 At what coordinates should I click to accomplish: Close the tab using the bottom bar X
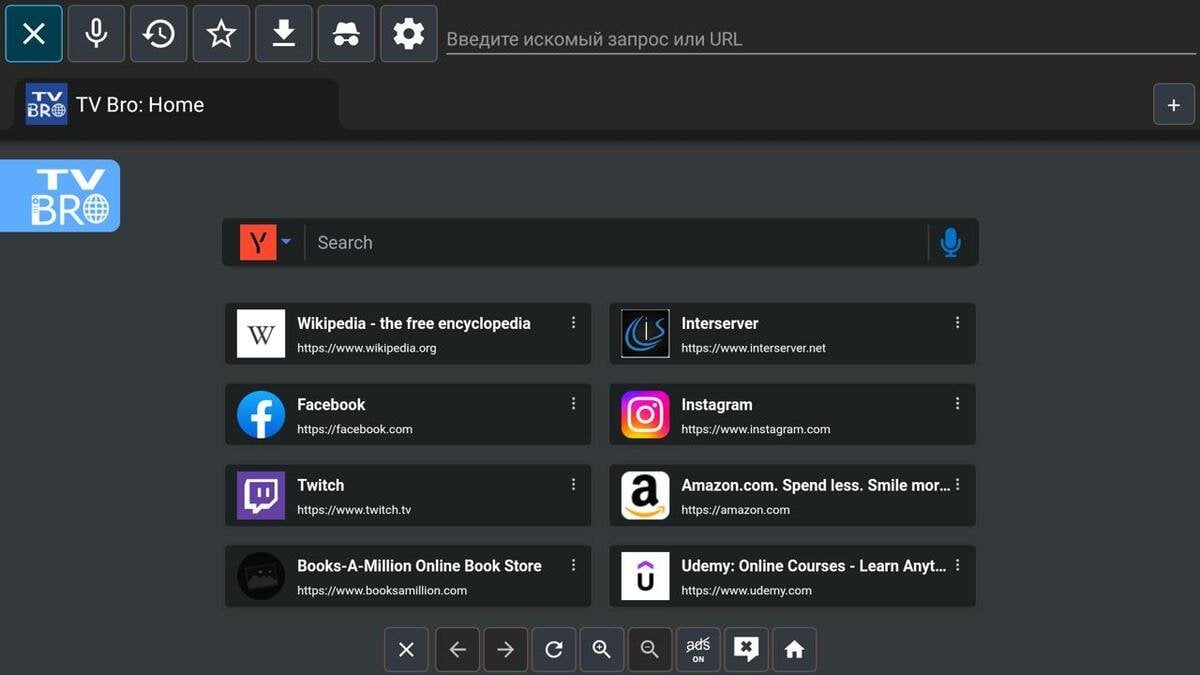click(x=406, y=650)
